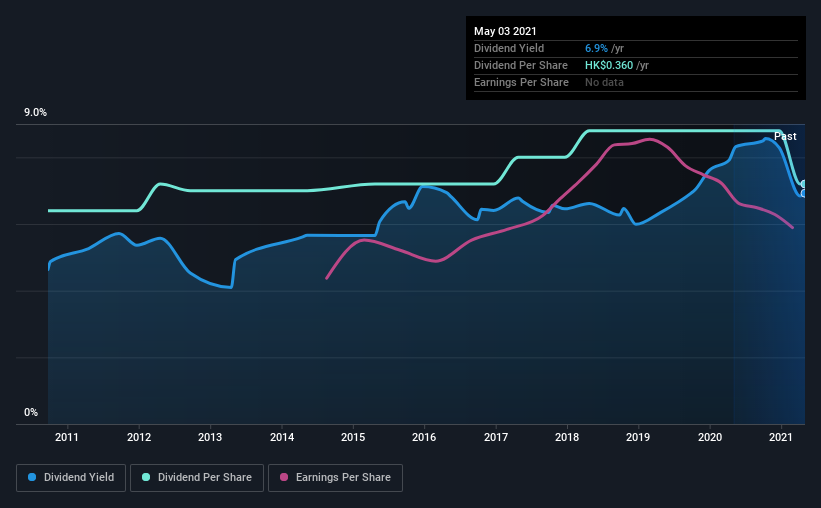The width and height of the screenshot is (821, 508).
Task: Select the 2013 x-axis label
Action: (x=210, y=437)
